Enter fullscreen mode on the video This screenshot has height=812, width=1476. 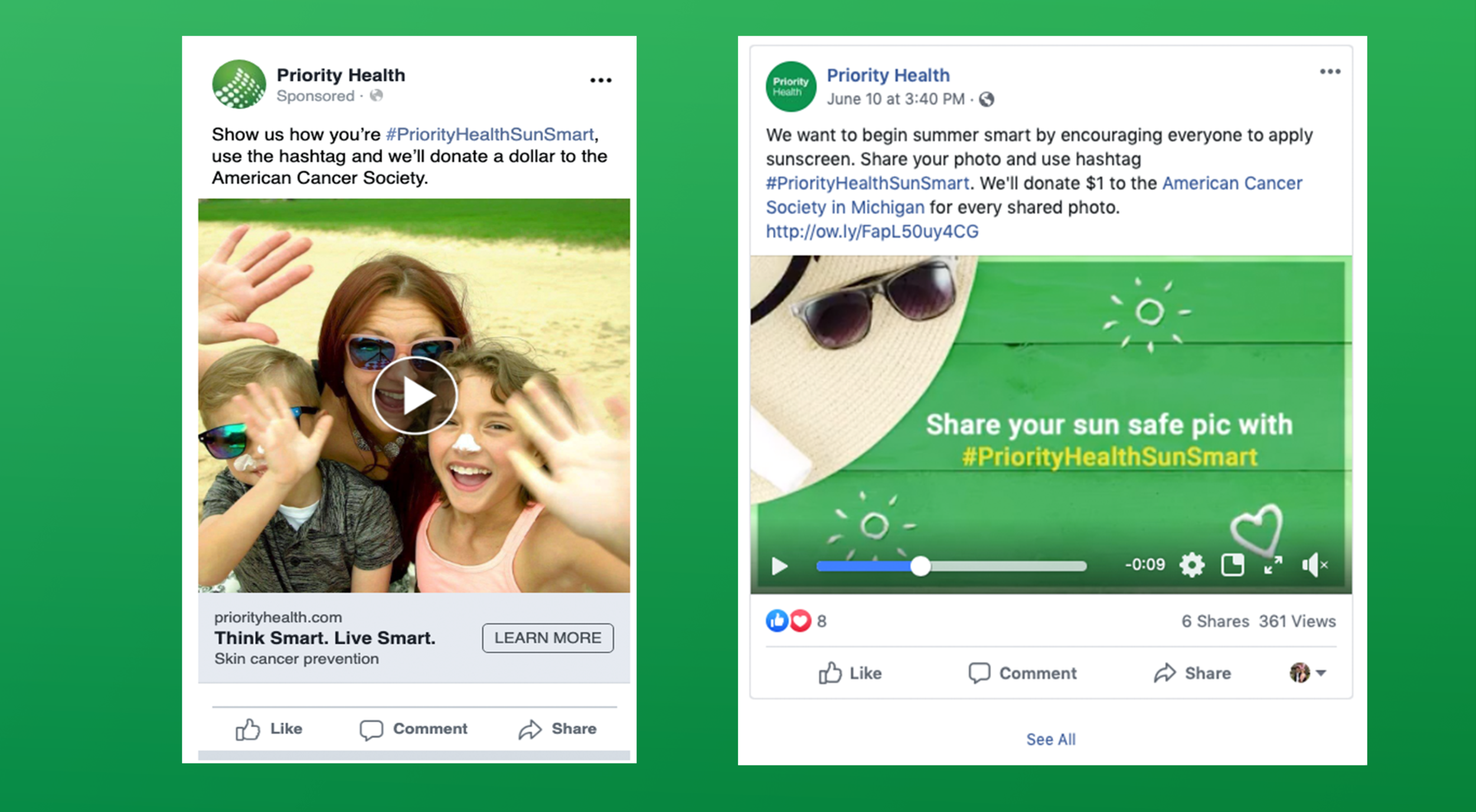tap(1273, 565)
